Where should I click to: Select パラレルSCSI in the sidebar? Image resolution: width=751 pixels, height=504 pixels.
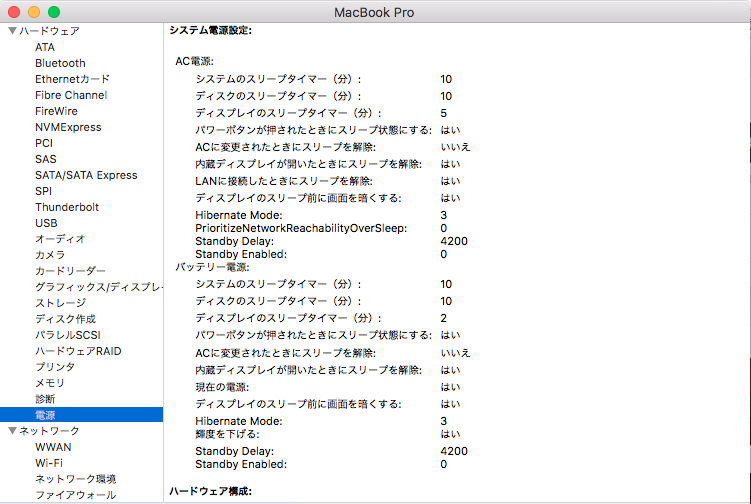(68, 335)
